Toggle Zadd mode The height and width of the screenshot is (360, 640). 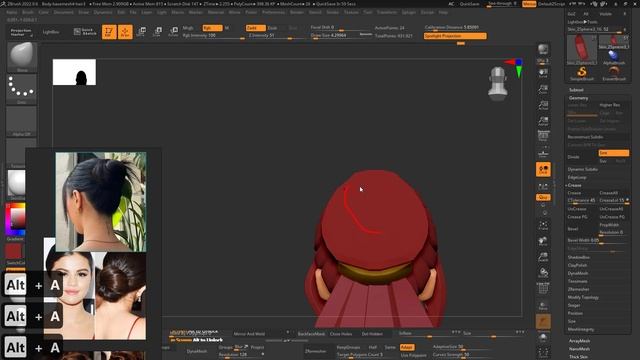(x=256, y=28)
